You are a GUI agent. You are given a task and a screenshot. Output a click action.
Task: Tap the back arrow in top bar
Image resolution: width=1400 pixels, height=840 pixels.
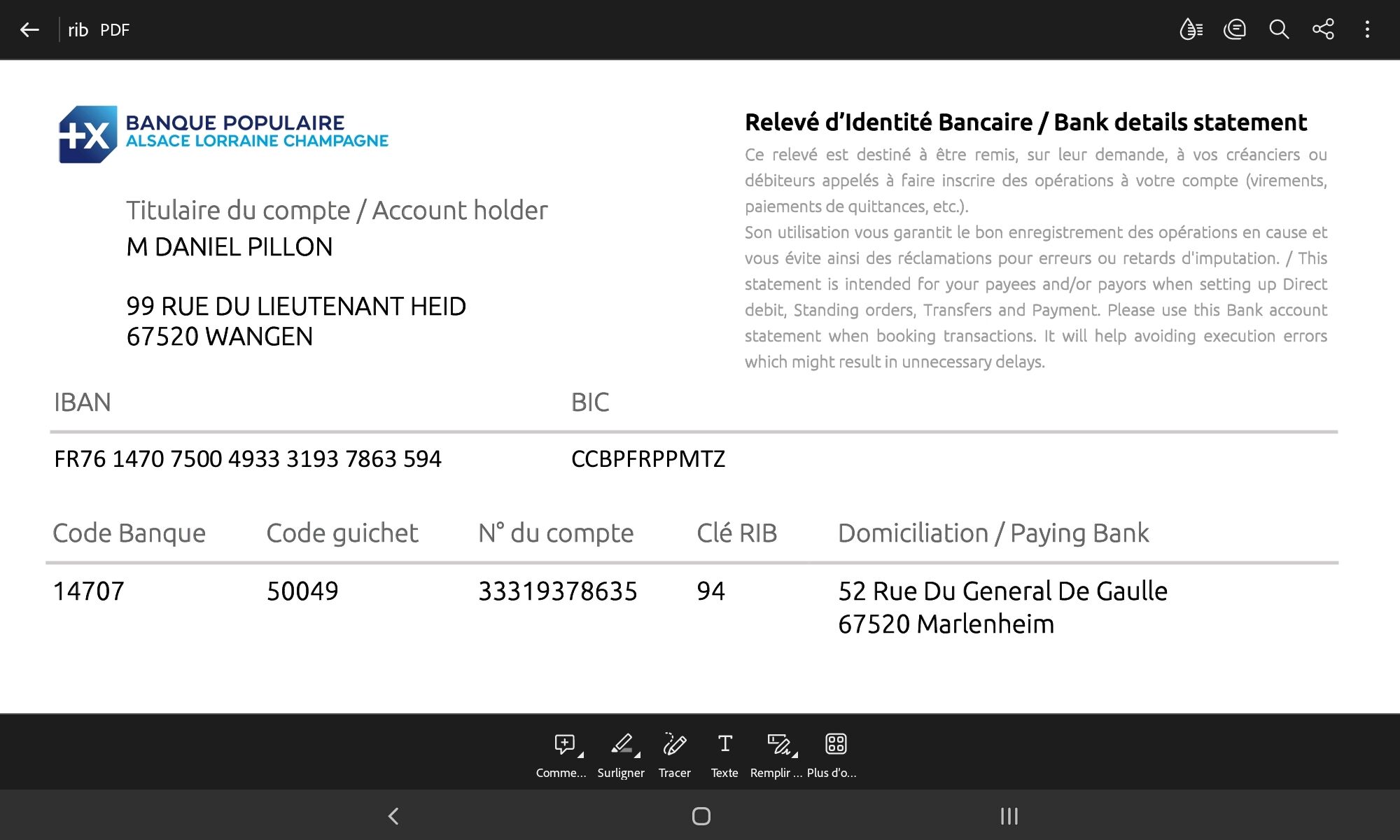click(29, 29)
